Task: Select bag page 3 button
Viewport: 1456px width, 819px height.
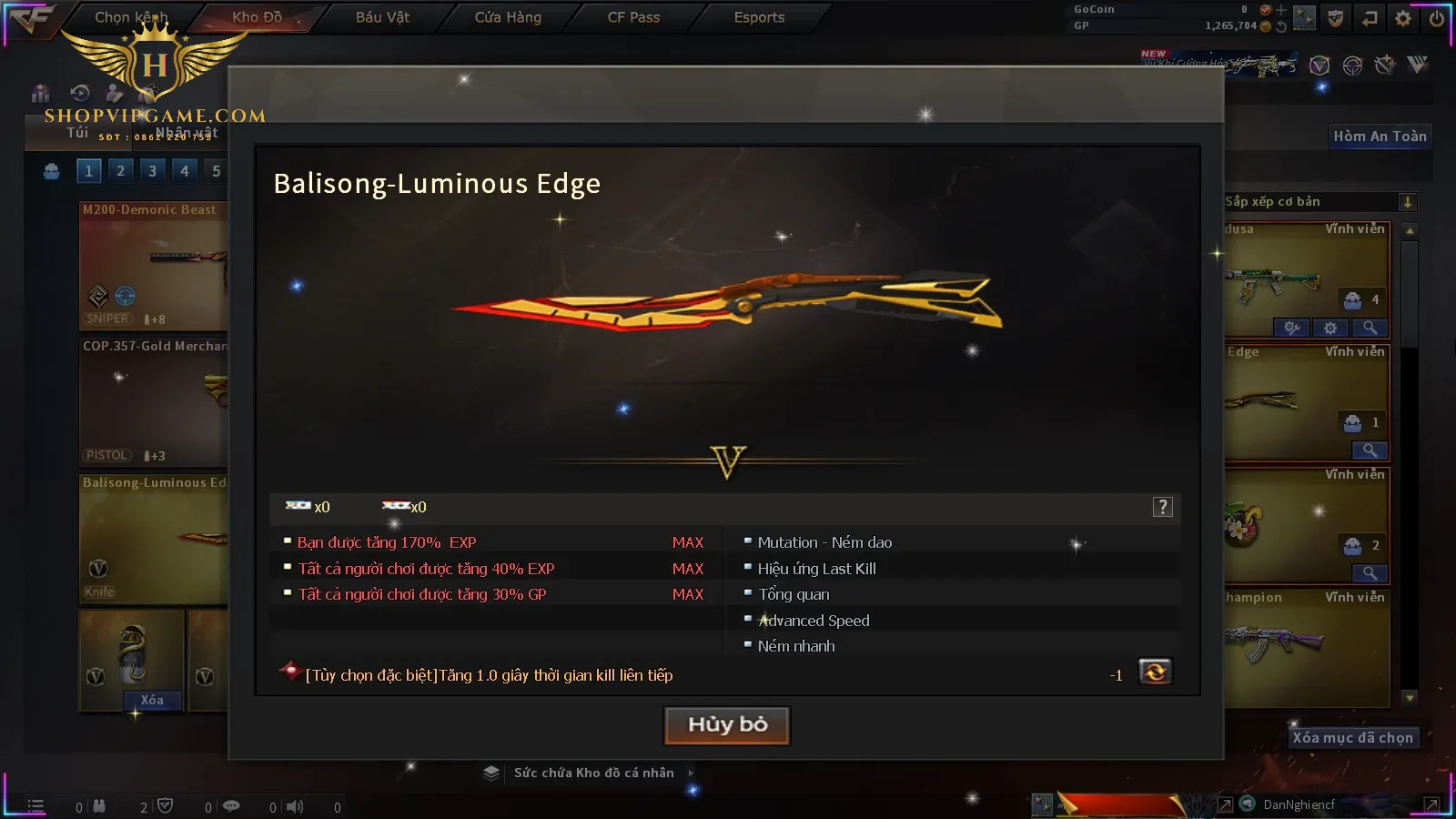Action: click(x=152, y=170)
